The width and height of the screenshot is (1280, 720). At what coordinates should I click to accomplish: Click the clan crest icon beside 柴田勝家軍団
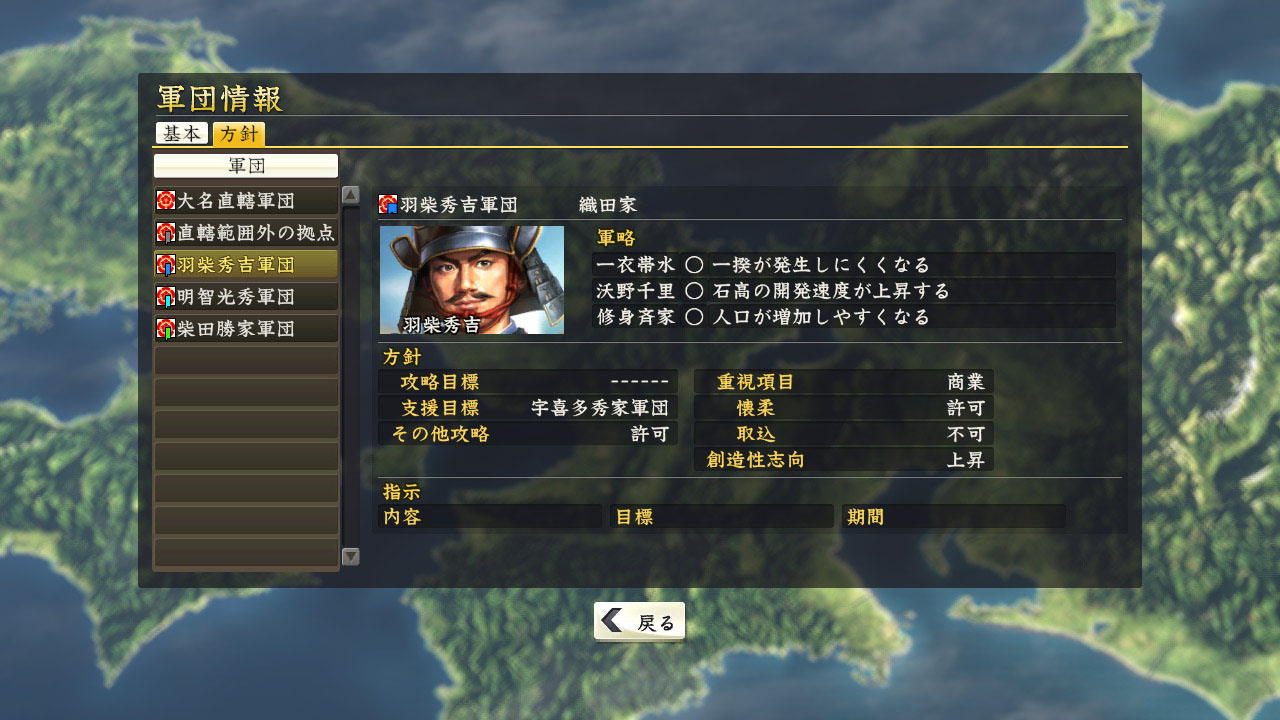[x=166, y=328]
